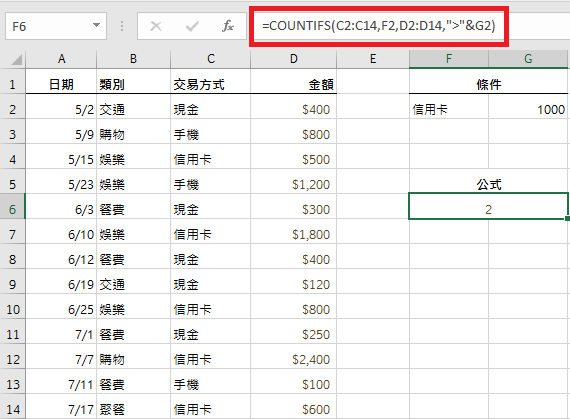Select row 12 header
Viewport: 570px width, 419px height.
(x=13, y=359)
